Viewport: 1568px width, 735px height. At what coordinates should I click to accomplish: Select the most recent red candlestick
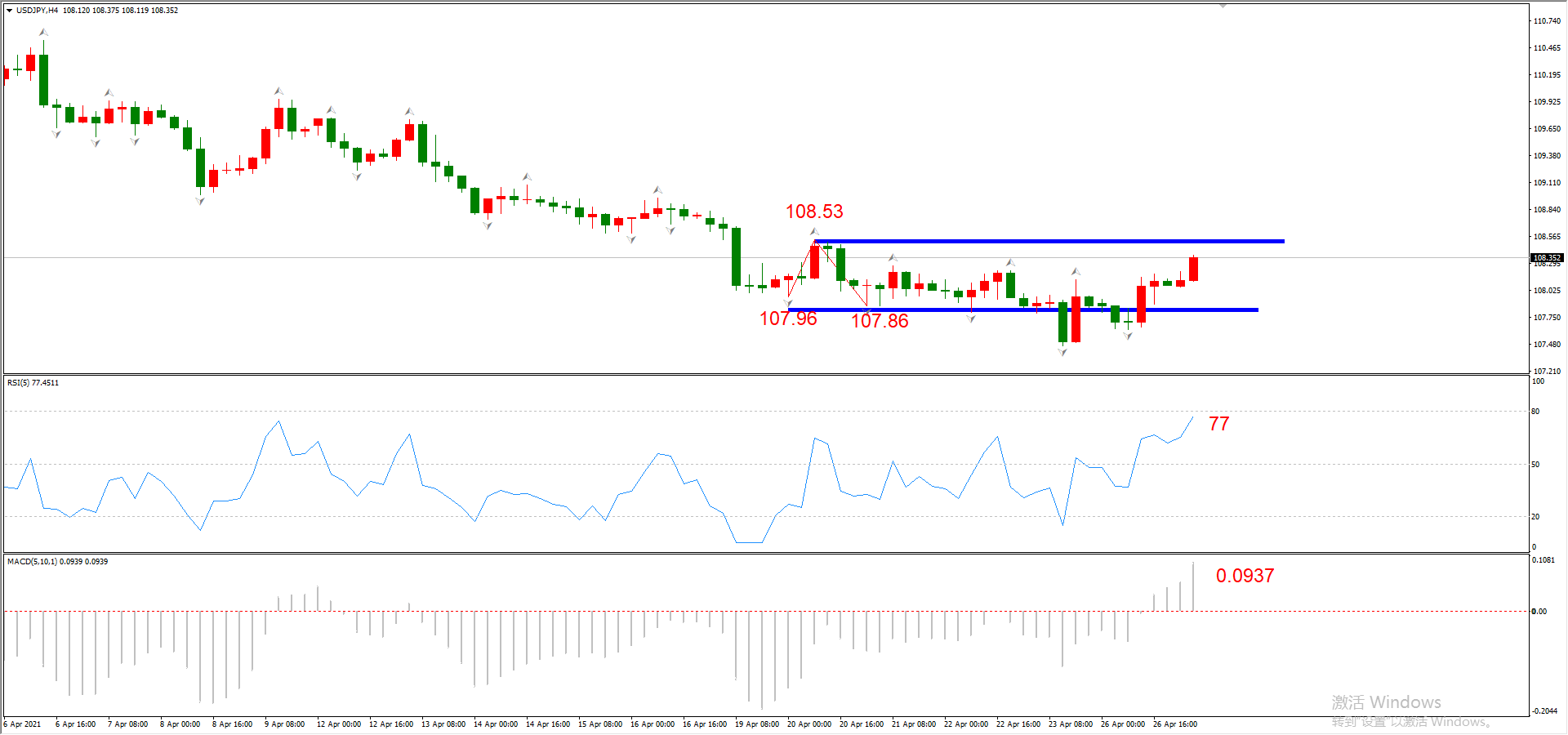click(x=1193, y=269)
